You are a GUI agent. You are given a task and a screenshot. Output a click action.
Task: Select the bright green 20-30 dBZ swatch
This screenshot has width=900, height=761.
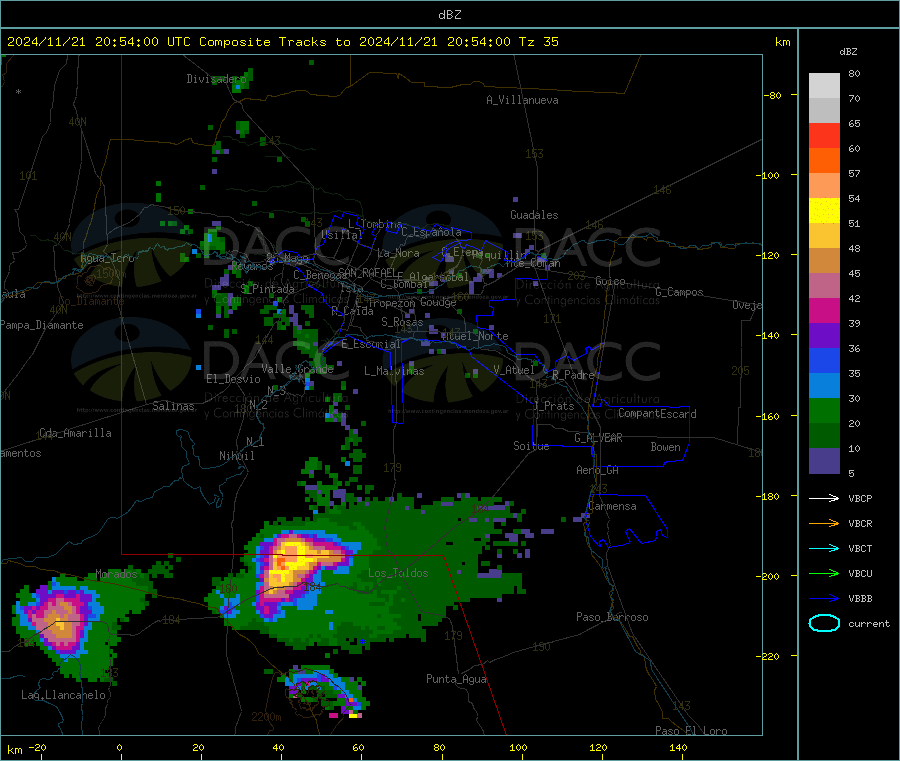(824, 410)
